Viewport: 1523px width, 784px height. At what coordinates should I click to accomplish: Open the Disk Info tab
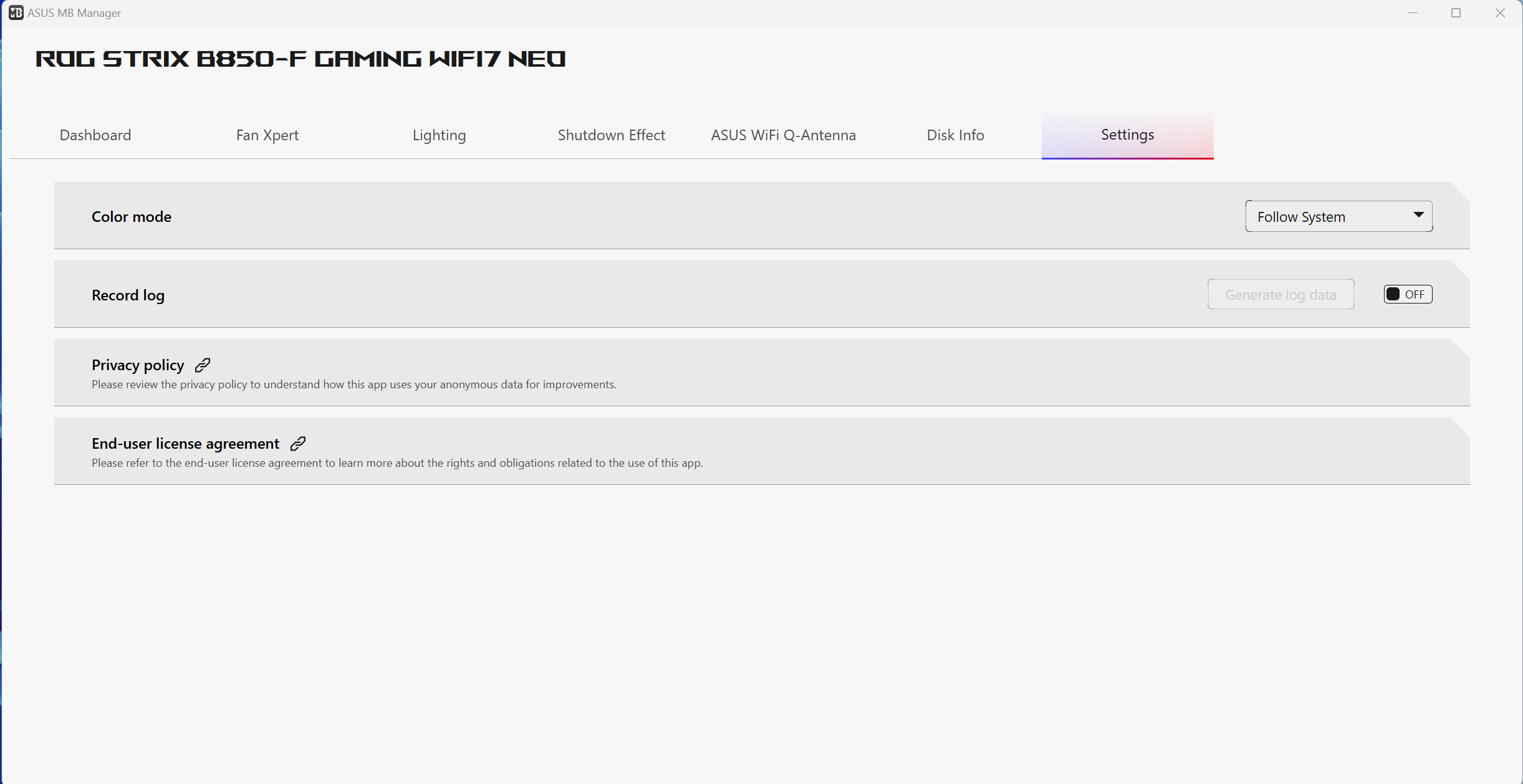[x=956, y=135]
